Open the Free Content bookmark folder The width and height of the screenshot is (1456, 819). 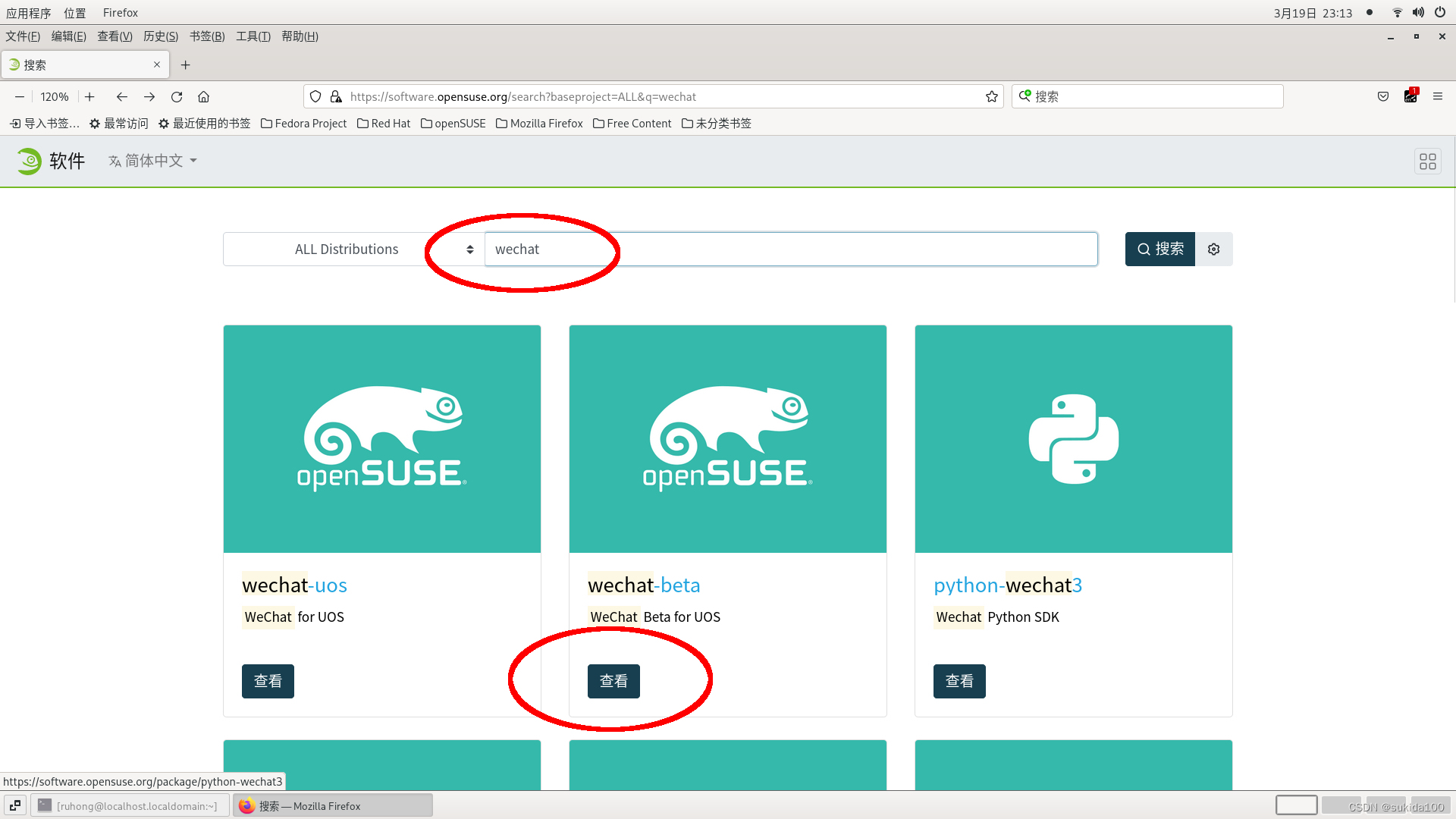pos(632,124)
